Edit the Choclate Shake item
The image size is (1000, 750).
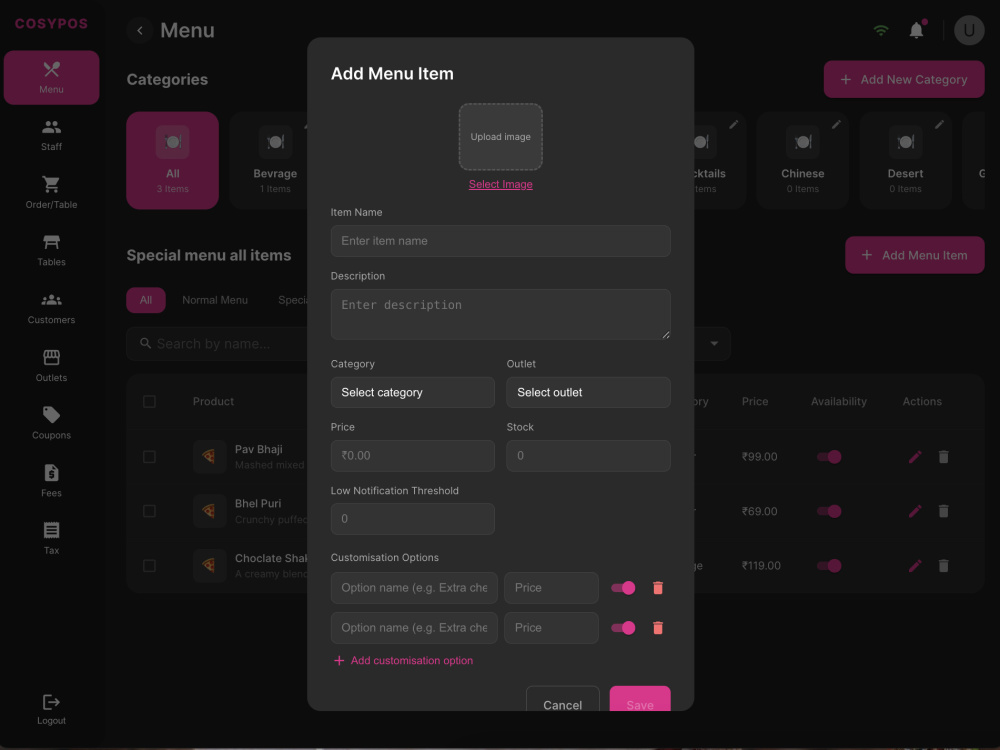point(915,566)
